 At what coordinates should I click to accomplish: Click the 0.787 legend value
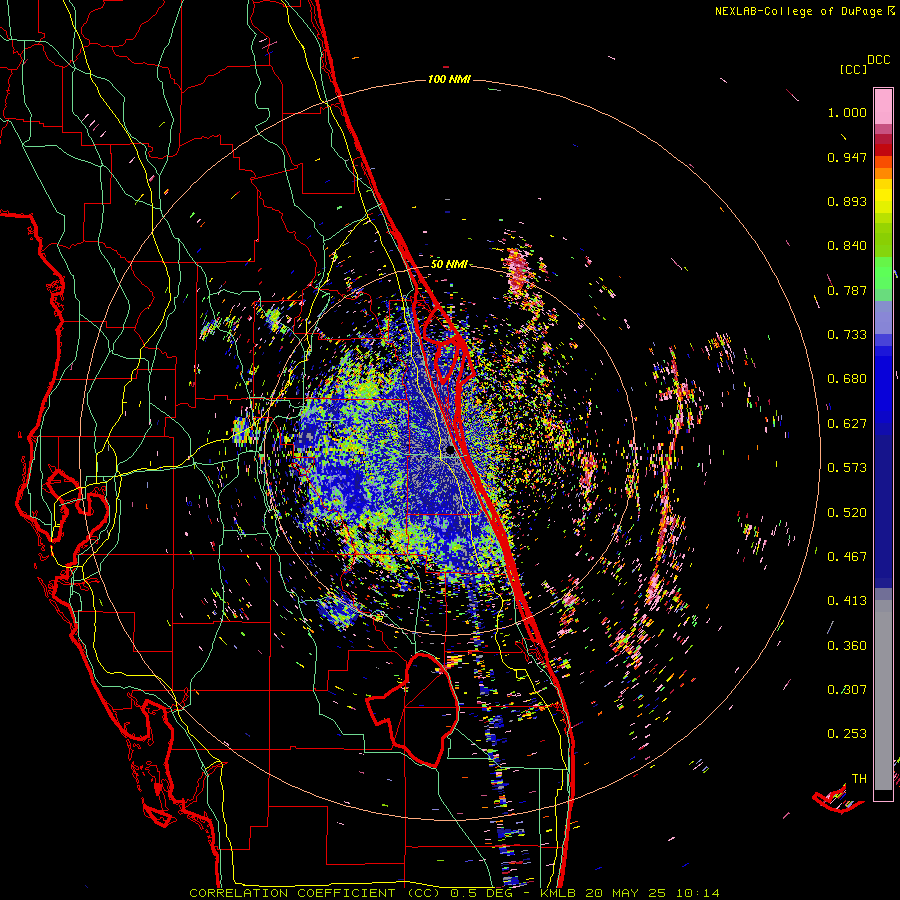(x=847, y=290)
